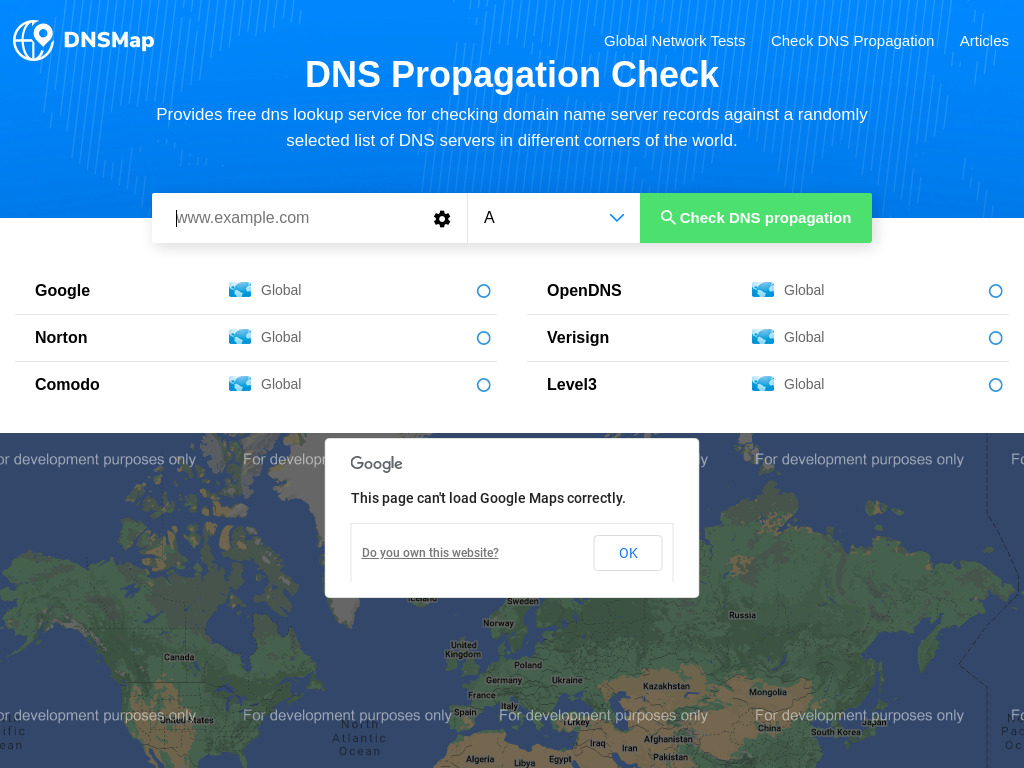
Task: Click the Global label in Comodo row
Action: (x=281, y=384)
